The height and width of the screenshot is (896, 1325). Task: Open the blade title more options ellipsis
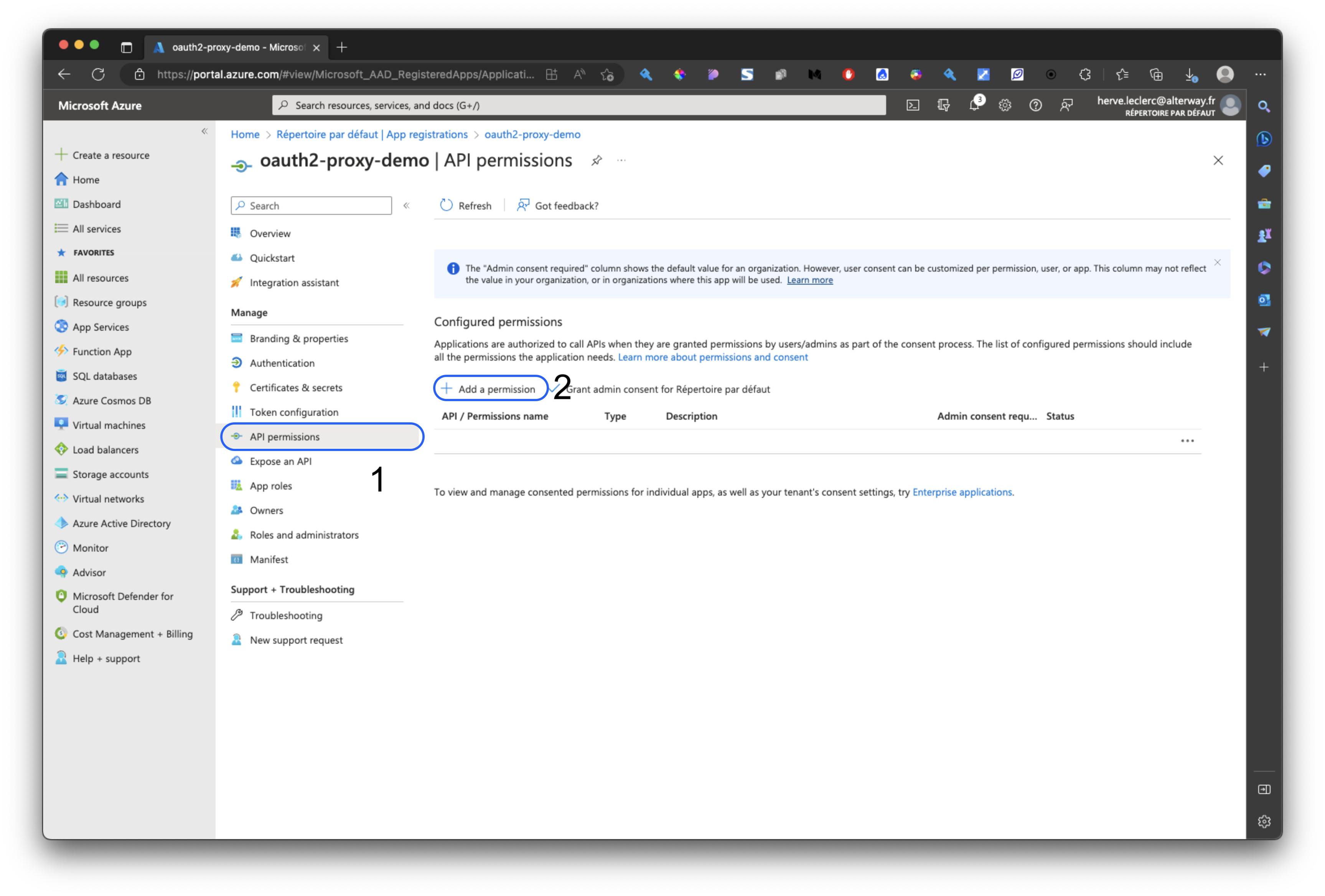click(x=621, y=161)
